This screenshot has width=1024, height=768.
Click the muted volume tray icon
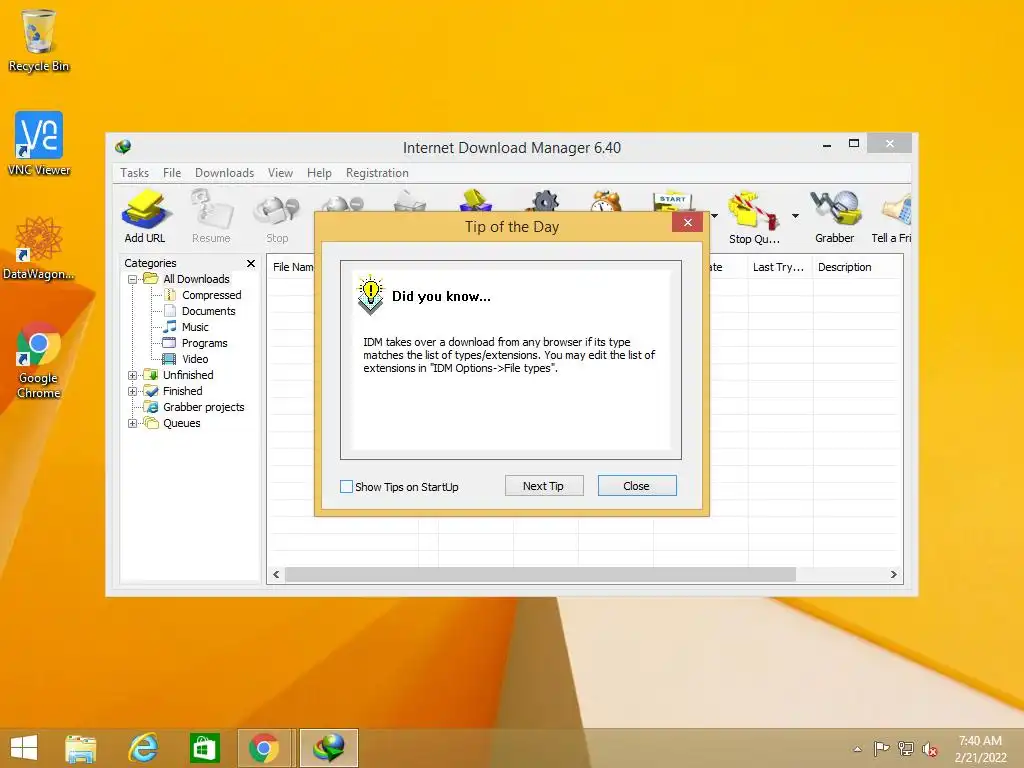pyautogui.click(x=930, y=749)
